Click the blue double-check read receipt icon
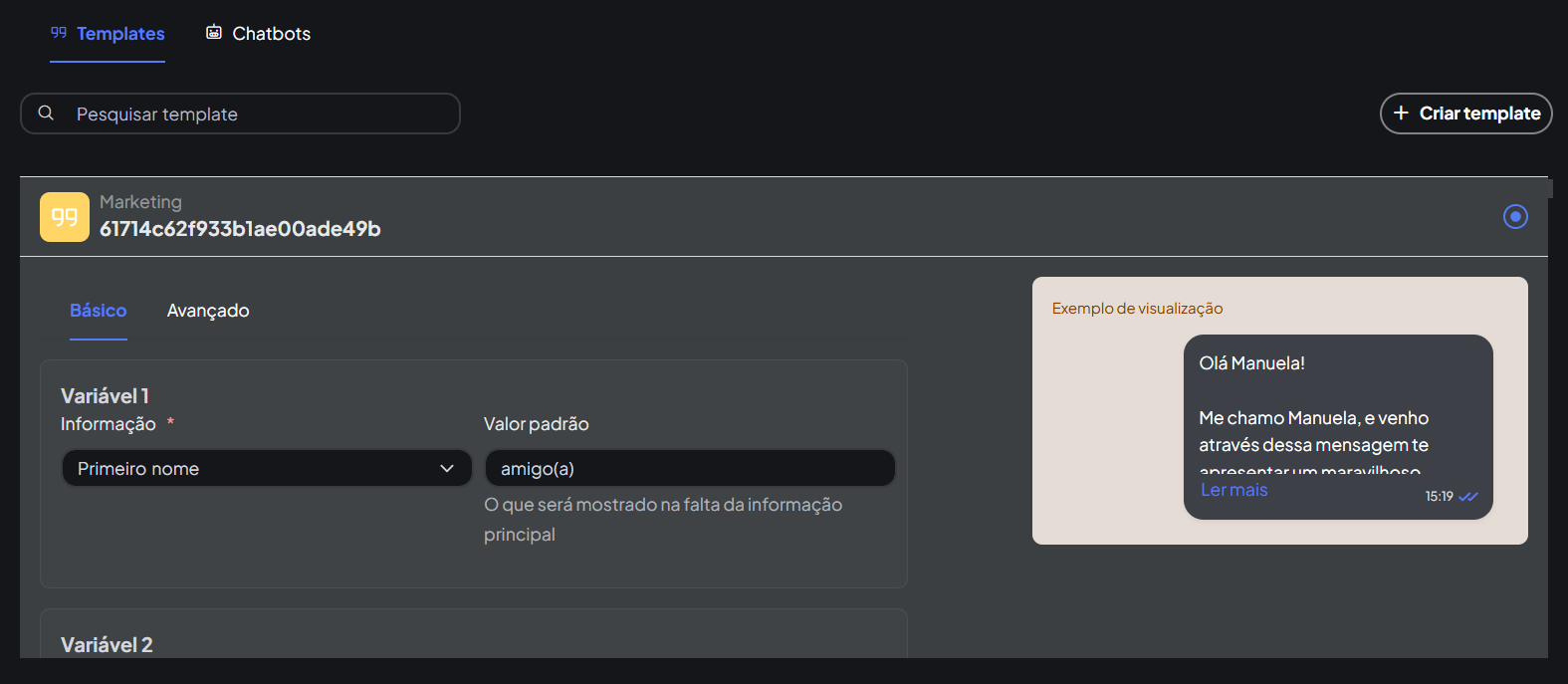Viewport: 1568px width, 684px height. coord(1468,496)
